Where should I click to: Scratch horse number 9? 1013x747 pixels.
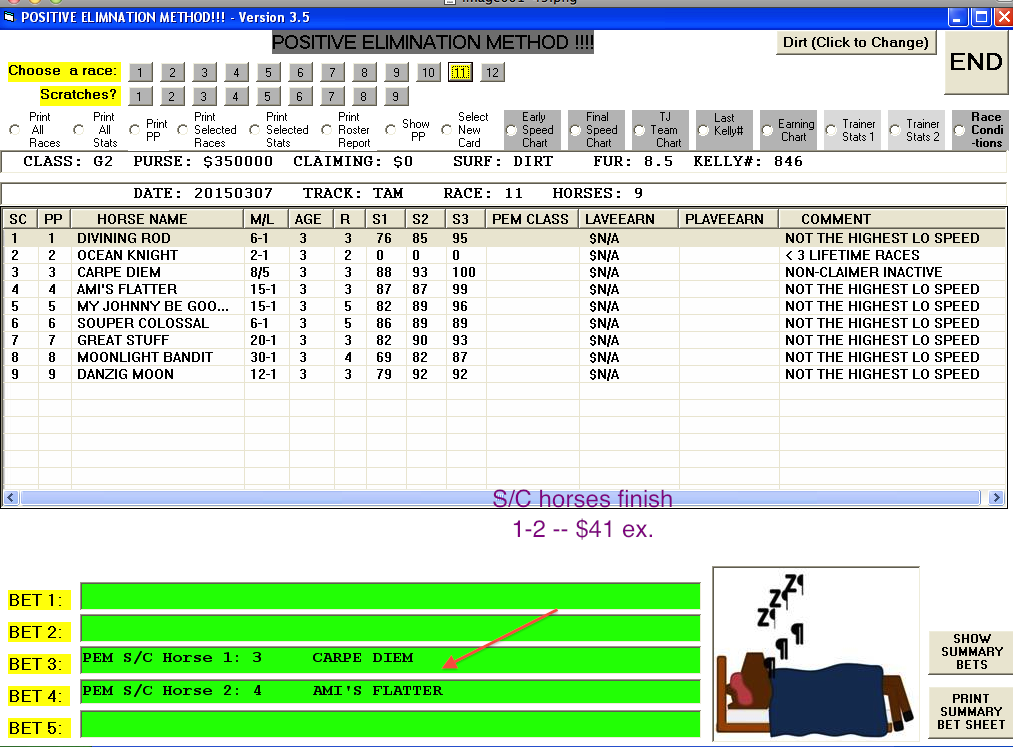point(395,96)
